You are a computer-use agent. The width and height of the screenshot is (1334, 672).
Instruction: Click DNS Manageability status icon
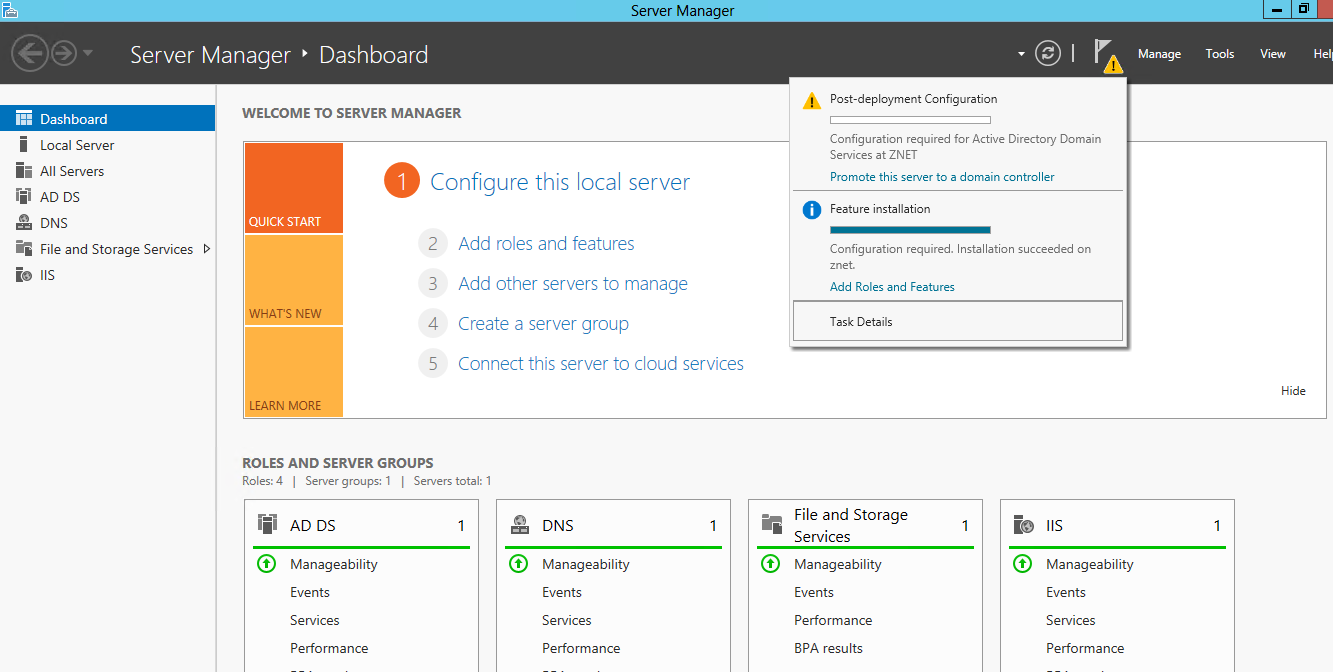[518, 564]
